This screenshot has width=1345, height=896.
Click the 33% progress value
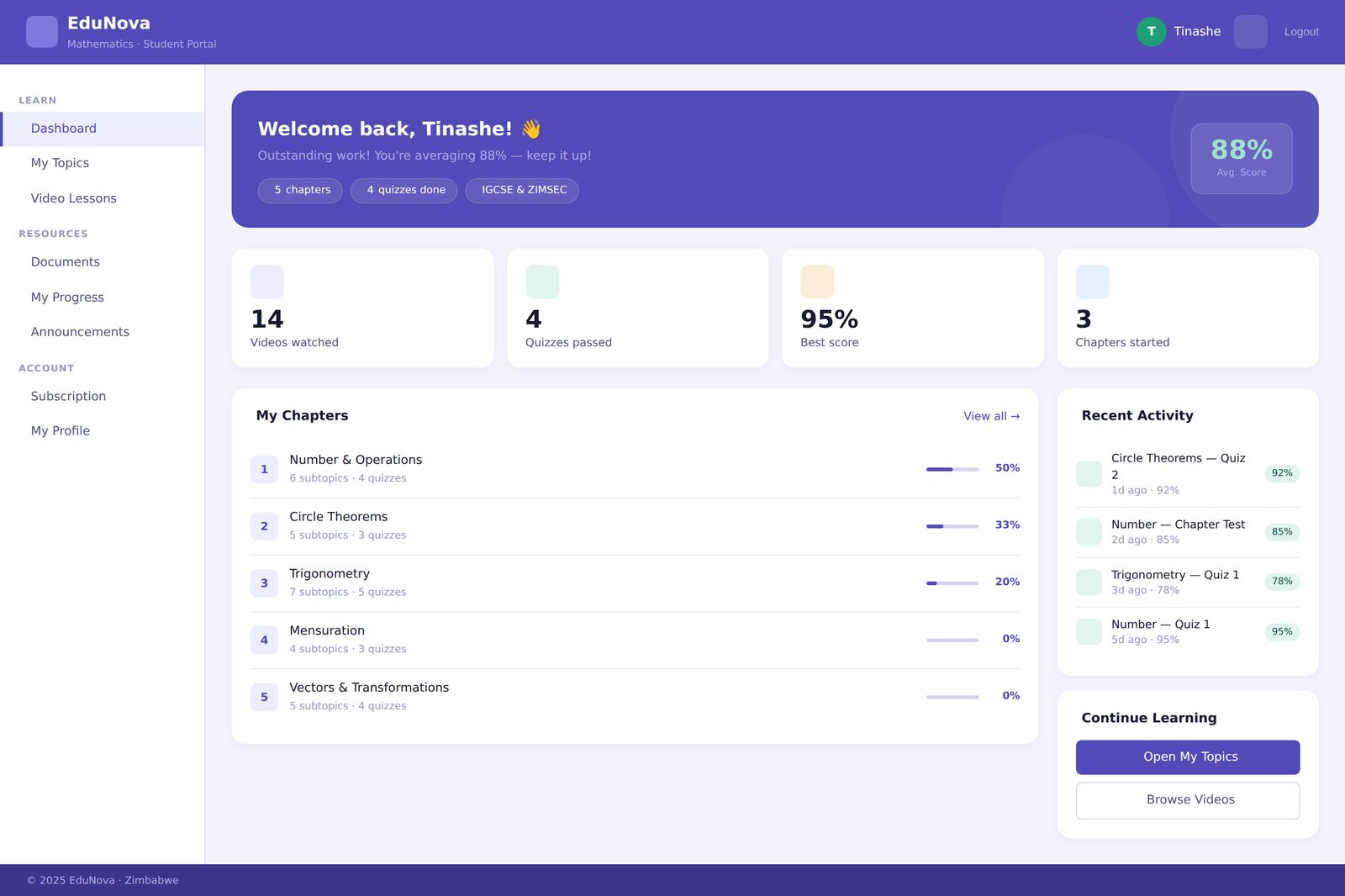point(1007,525)
